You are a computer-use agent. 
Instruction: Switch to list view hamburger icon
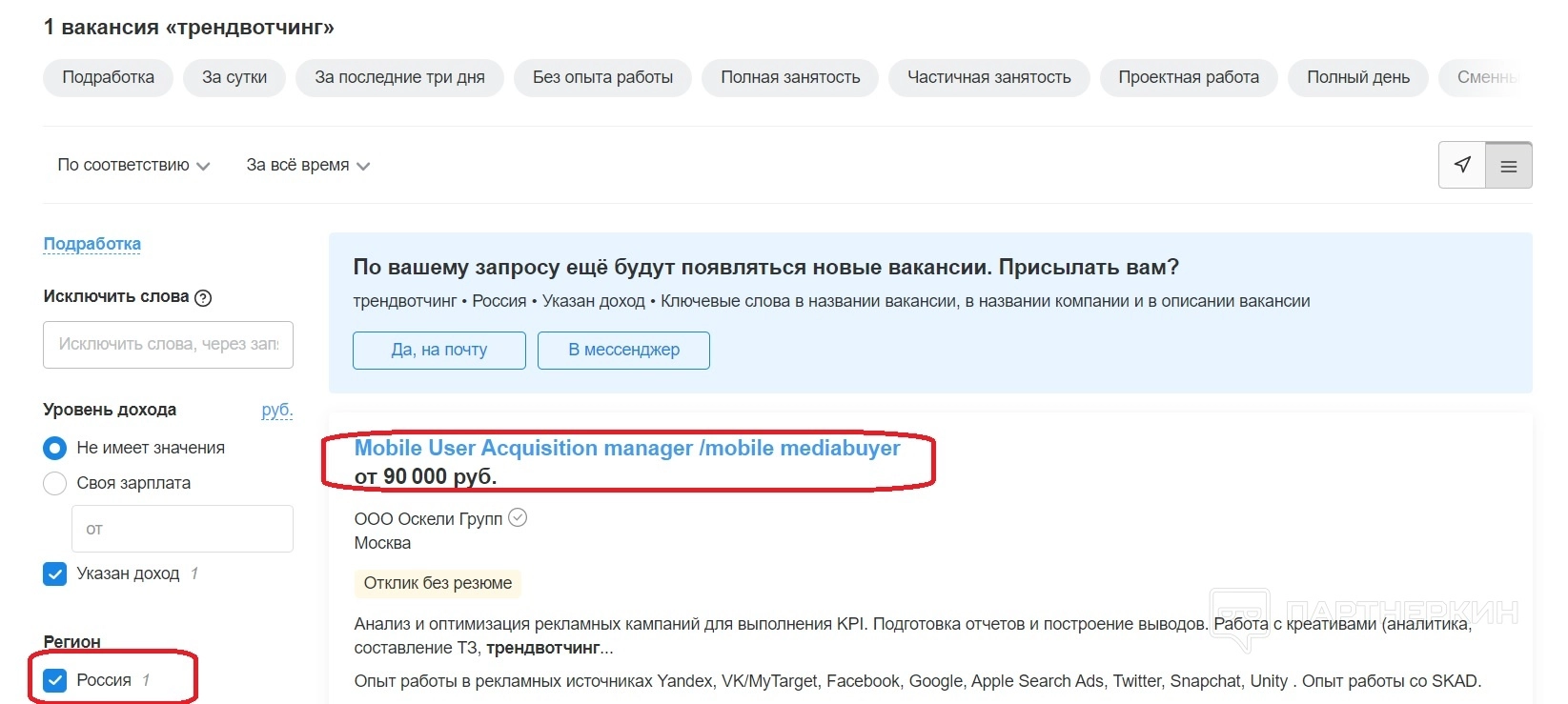[1509, 166]
